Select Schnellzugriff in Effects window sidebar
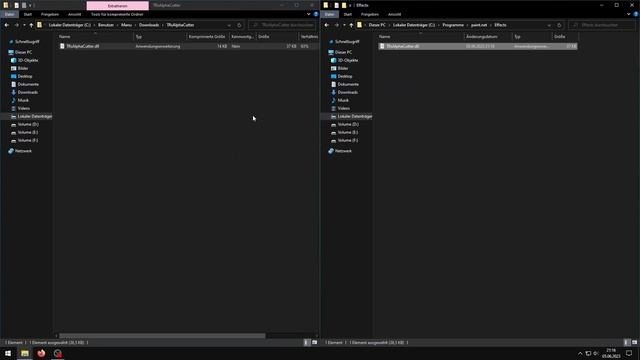This screenshot has width=640, height=360. click(x=347, y=42)
